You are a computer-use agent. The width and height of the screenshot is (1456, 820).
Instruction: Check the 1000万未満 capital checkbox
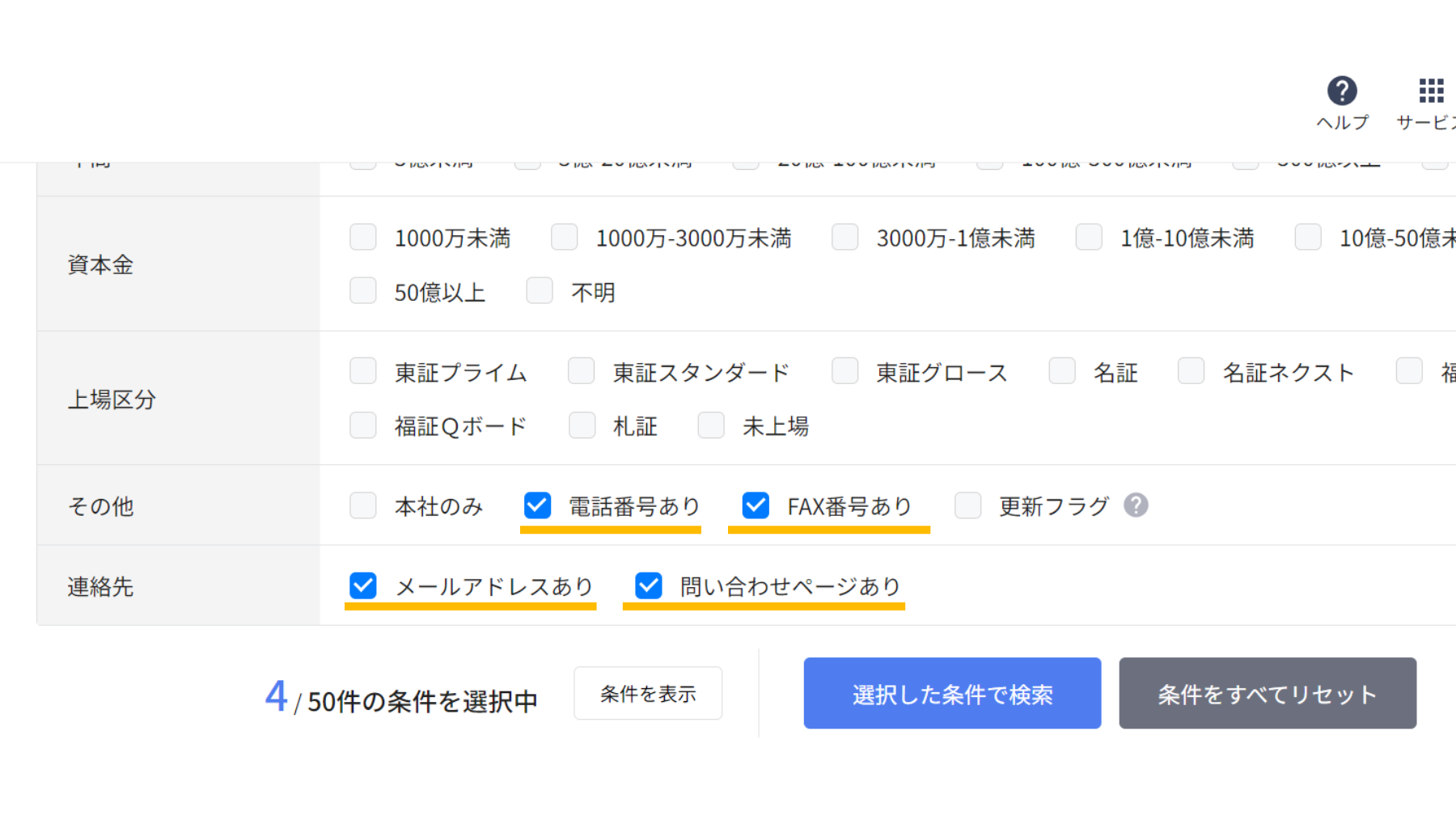point(363,238)
